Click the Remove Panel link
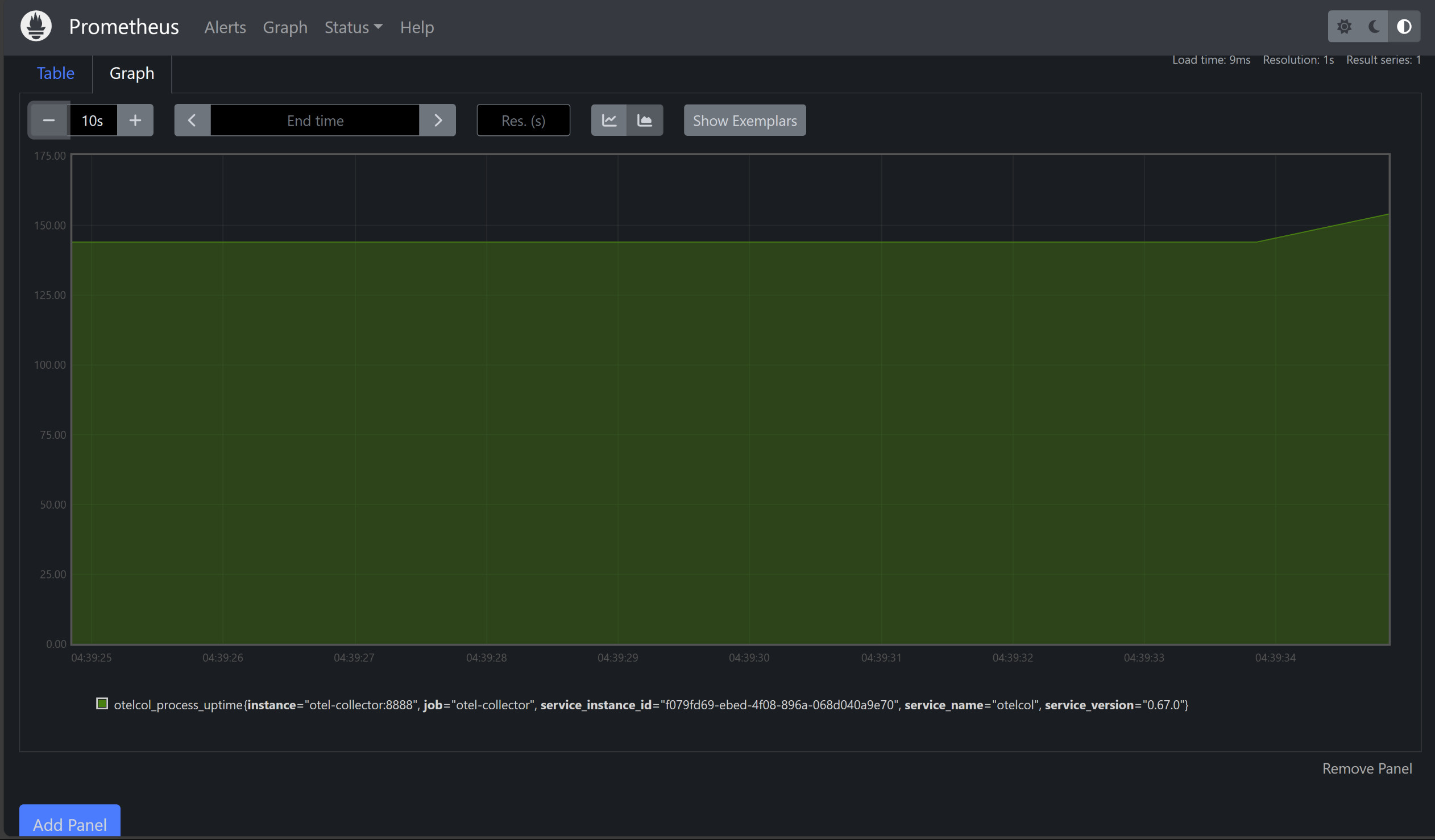 1367,768
